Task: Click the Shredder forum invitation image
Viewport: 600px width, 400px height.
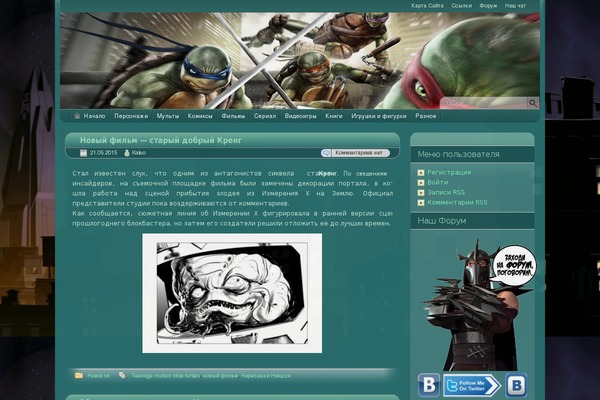Action: pos(479,304)
